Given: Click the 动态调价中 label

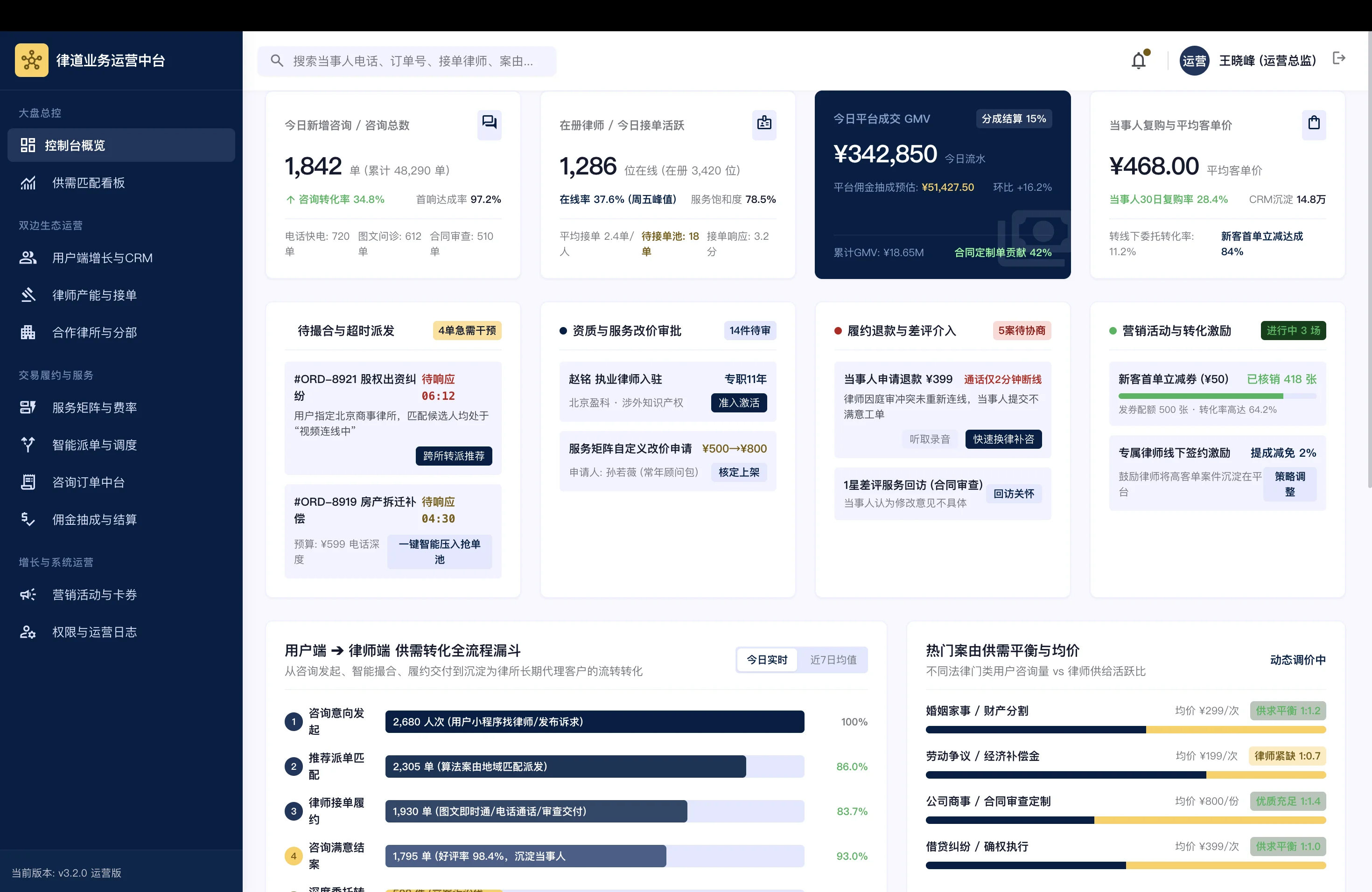Looking at the screenshot, I should click(x=1298, y=660).
